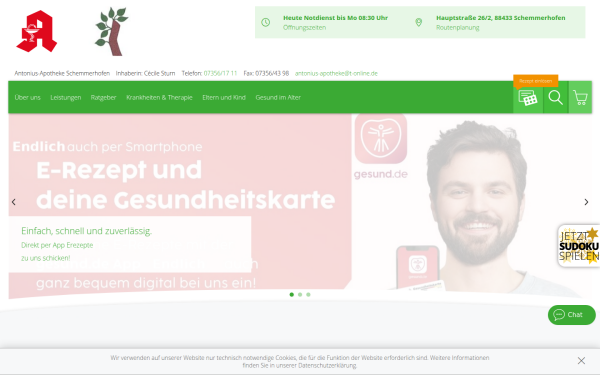Click the address 'Hauptstraße 26/2, 88433 Schemmerhofen'

501,18
